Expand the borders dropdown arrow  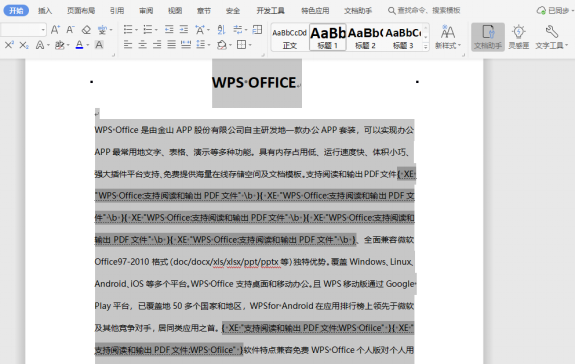pos(250,45)
